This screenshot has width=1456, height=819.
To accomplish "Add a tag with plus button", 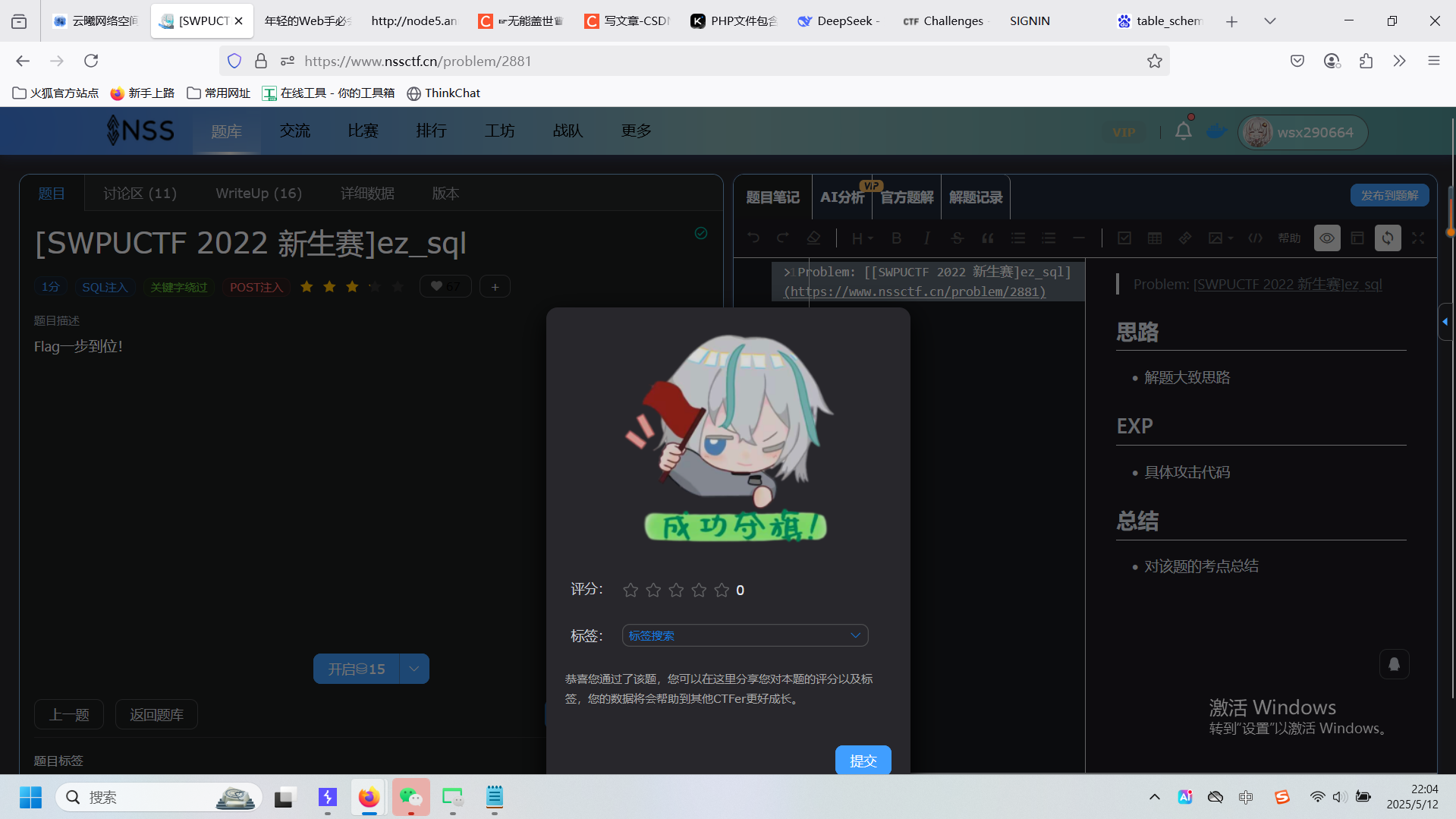I will pos(495,286).
